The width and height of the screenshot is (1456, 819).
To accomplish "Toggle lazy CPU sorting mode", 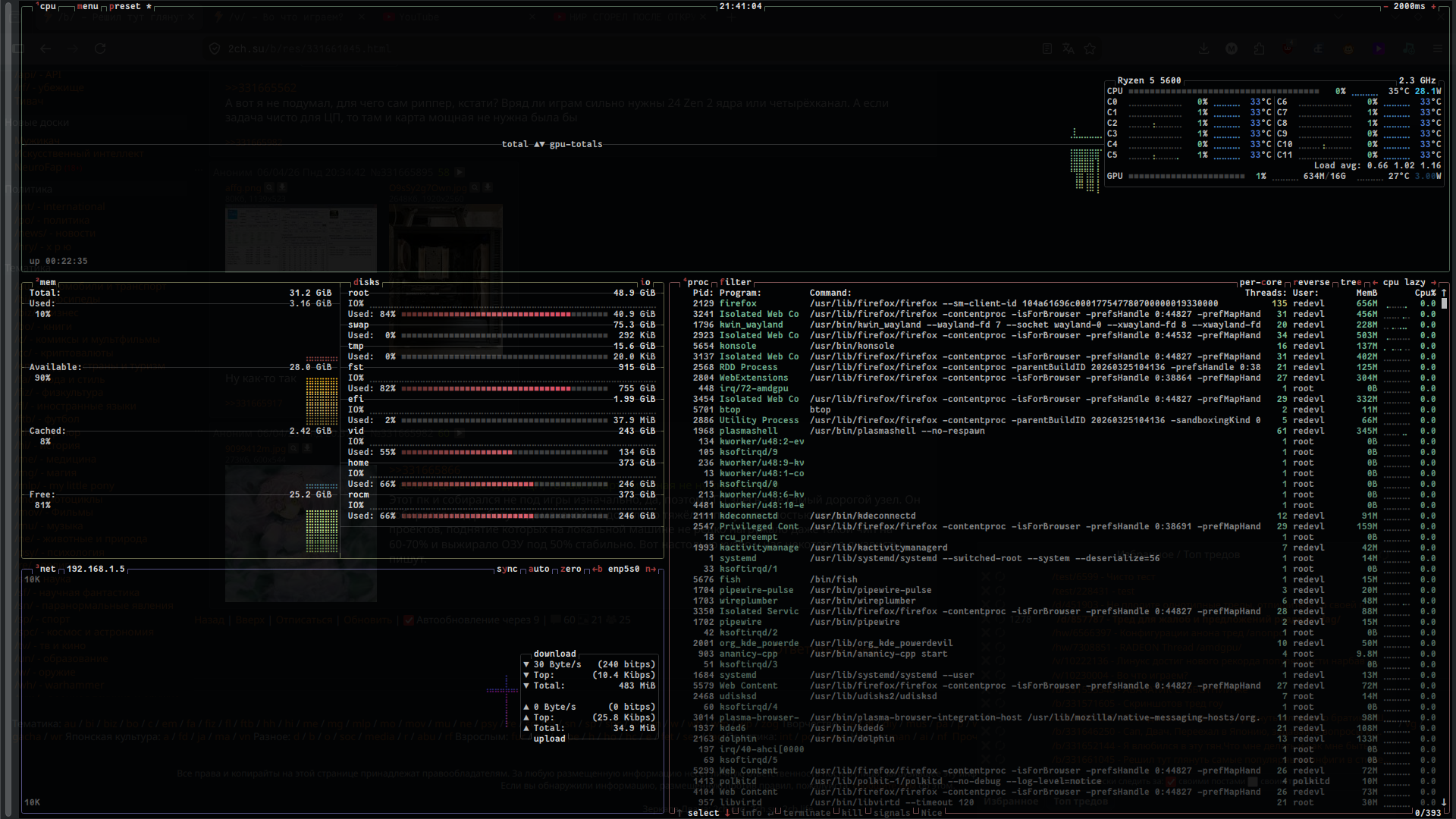I will (1415, 282).
